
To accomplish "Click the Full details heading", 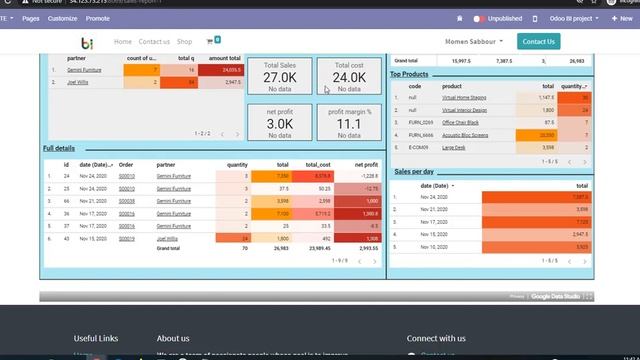I will pos(59,148).
